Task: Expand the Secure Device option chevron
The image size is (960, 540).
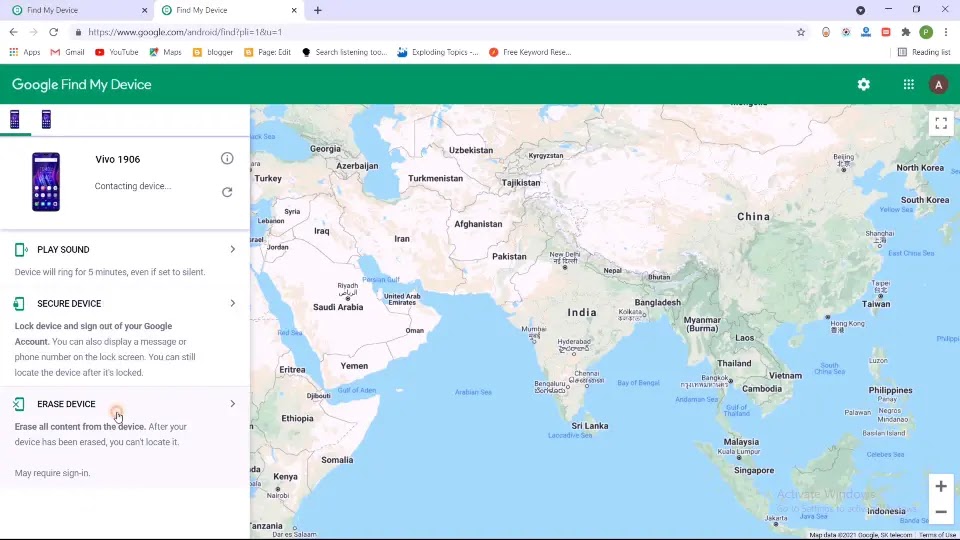Action: click(233, 303)
